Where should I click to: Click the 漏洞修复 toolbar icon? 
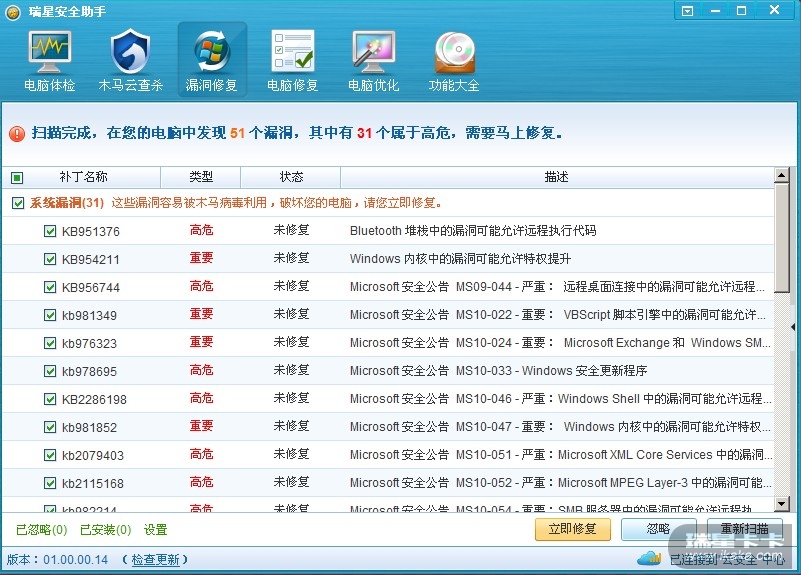pyautogui.click(x=212, y=61)
